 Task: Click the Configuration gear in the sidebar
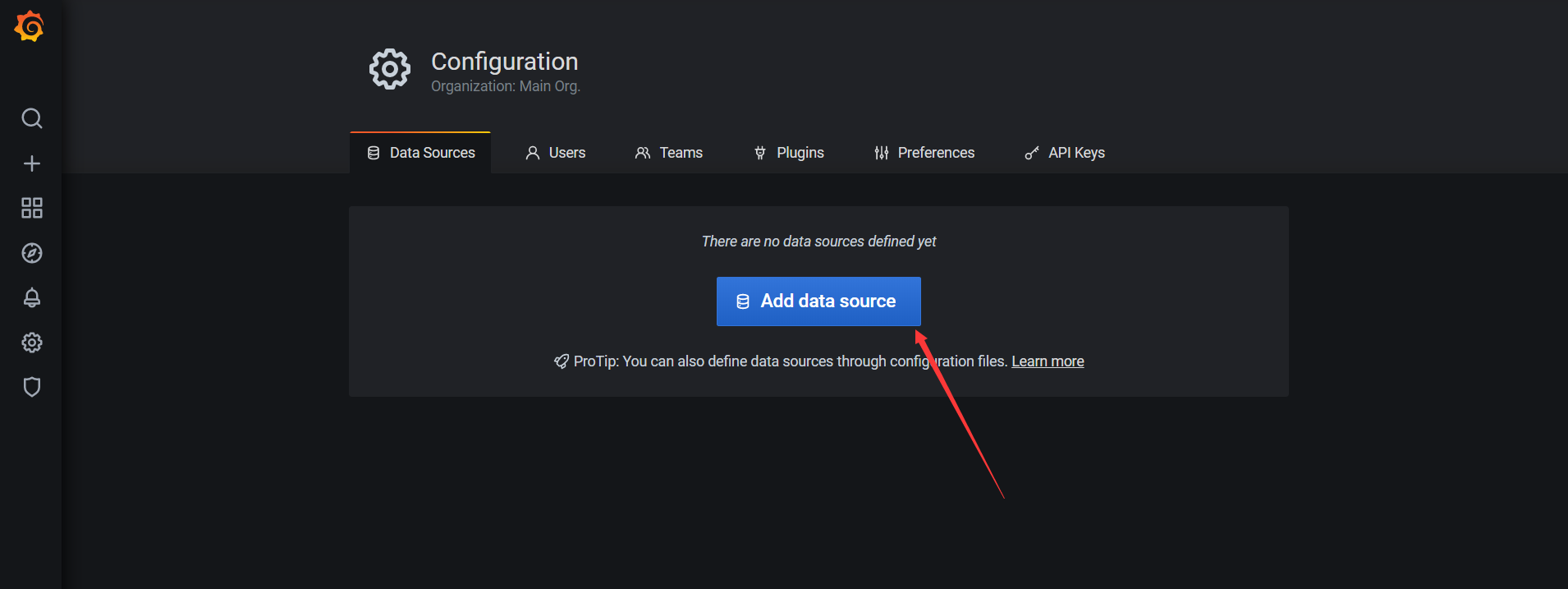32,343
